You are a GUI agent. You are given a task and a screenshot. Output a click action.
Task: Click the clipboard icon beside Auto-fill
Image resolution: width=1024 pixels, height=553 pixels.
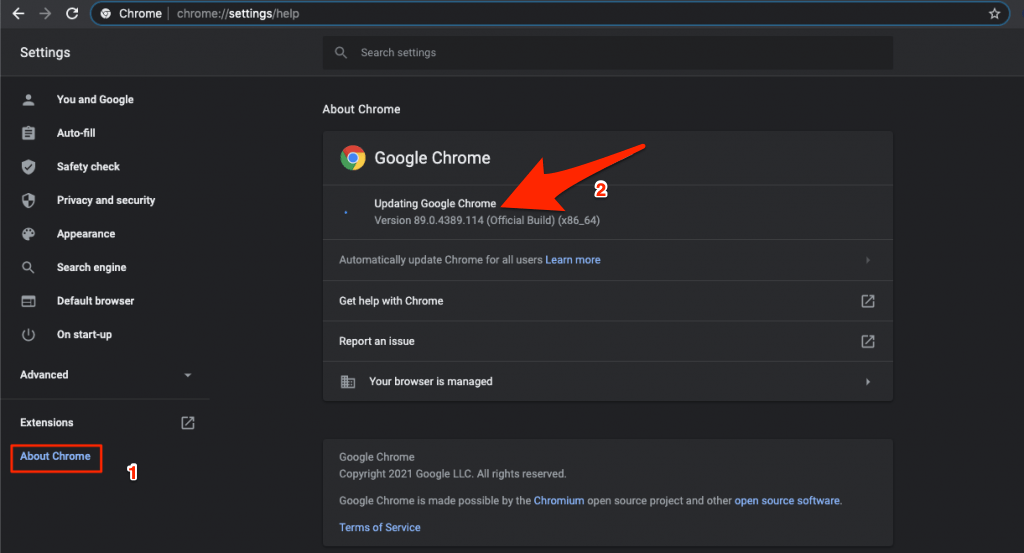(x=28, y=133)
